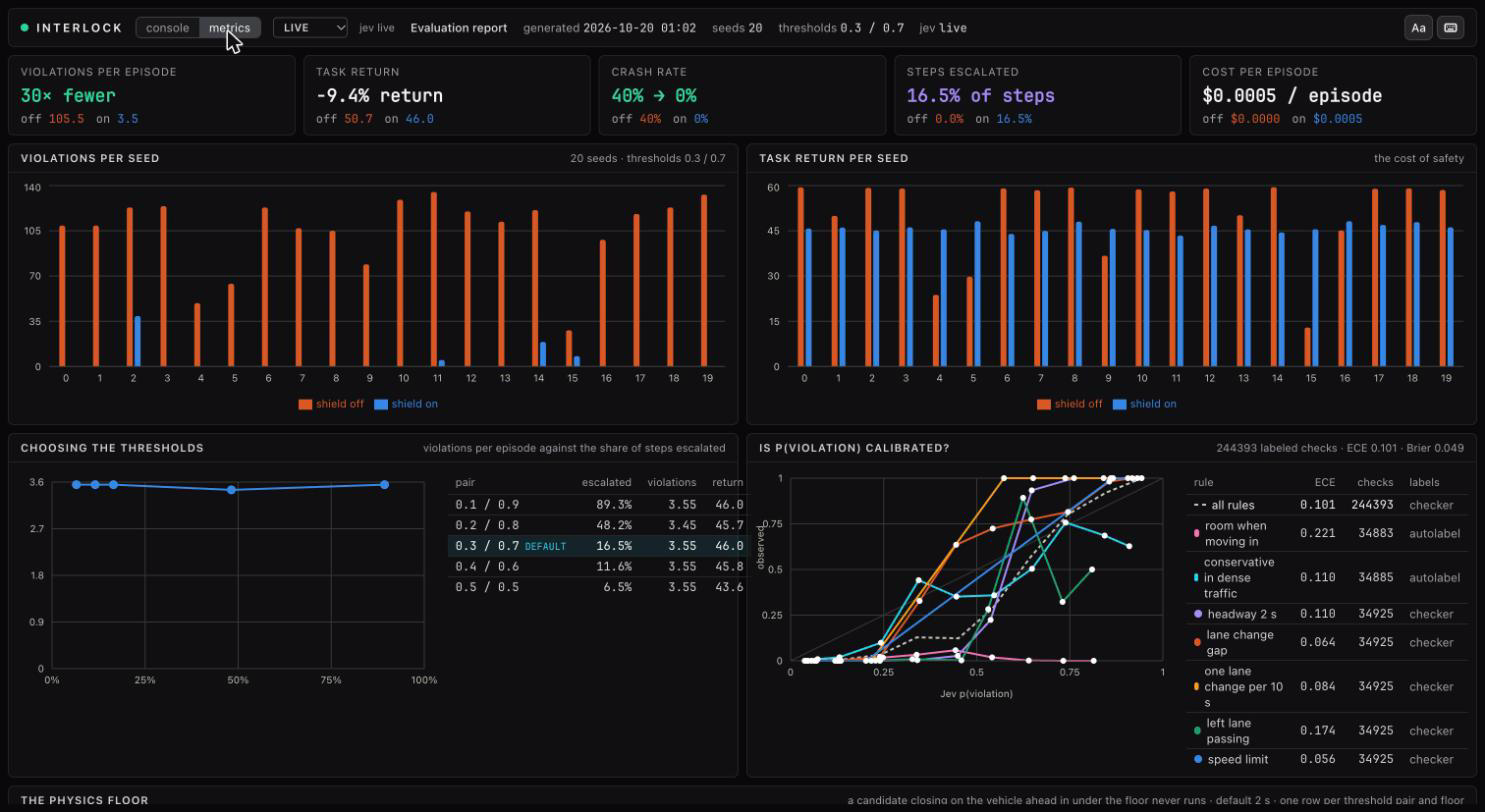
Task: Click the "lane change gap" rule row
Action: pos(1327,642)
